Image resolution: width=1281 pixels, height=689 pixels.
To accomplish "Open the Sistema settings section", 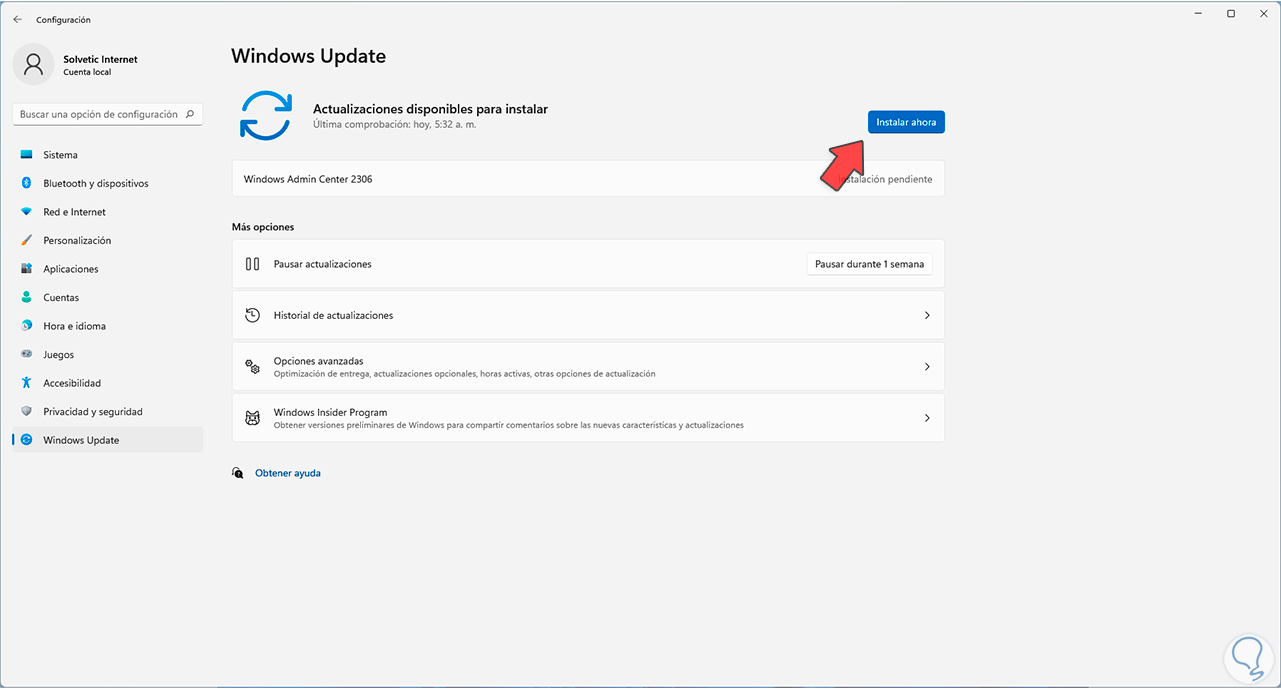I will point(108,155).
